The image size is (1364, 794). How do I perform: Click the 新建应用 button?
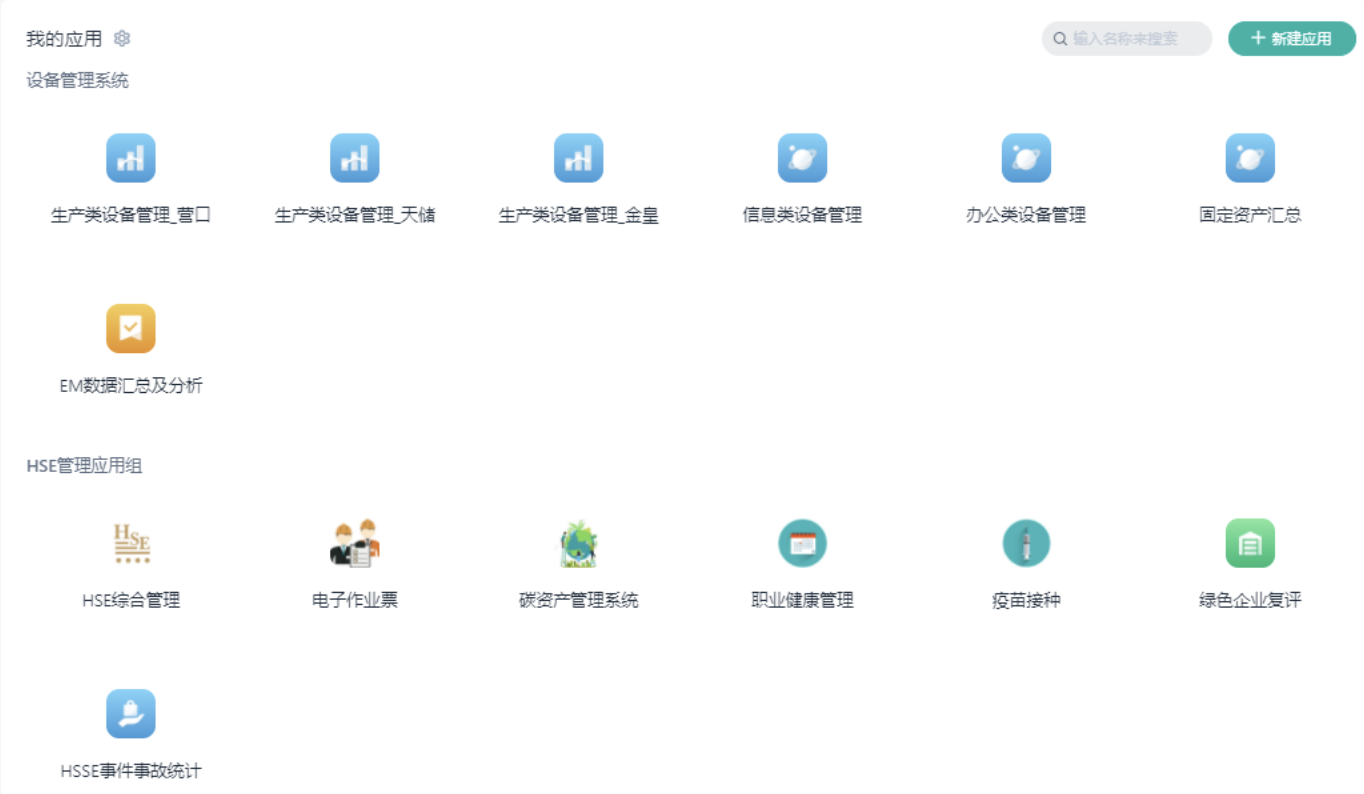click(1292, 39)
